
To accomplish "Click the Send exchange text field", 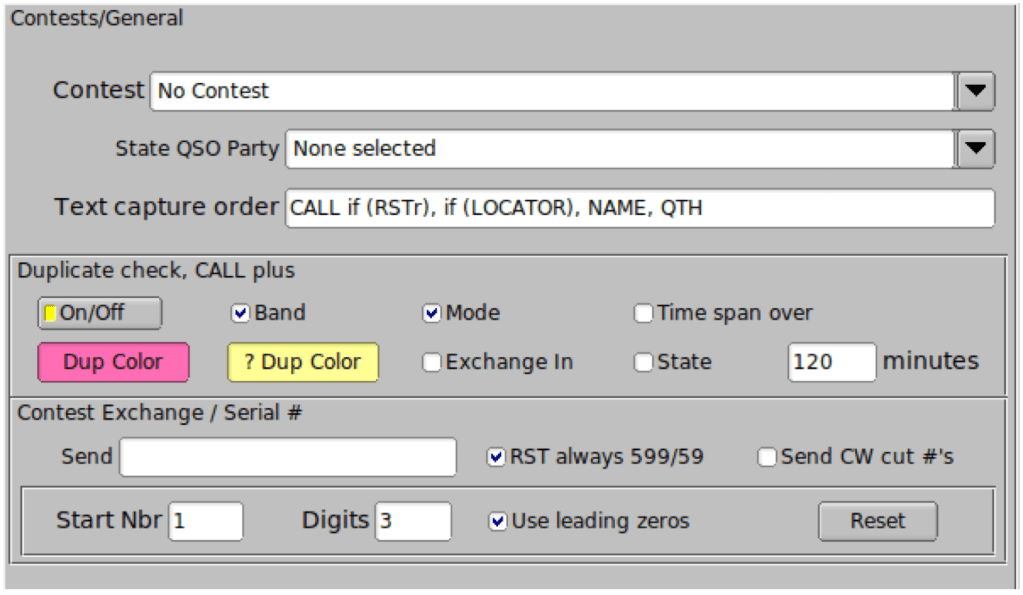I will 288,457.
